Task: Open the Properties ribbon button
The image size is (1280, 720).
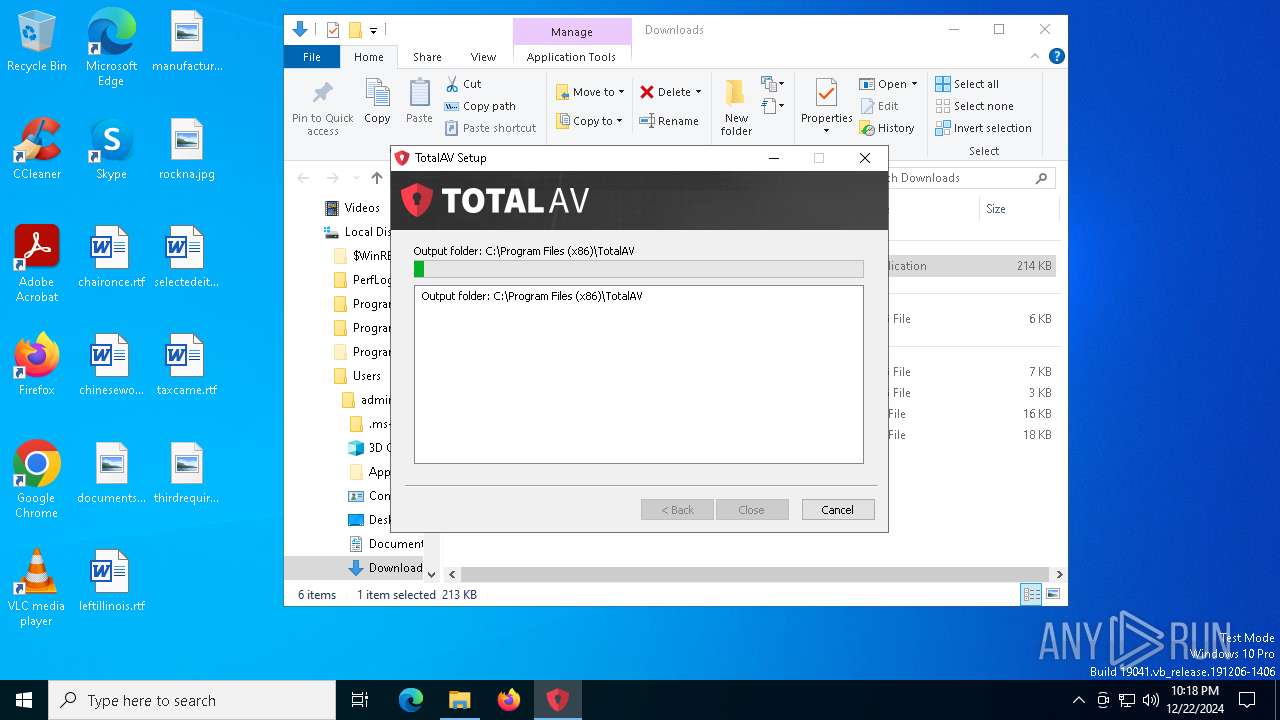Action: click(826, 106)
